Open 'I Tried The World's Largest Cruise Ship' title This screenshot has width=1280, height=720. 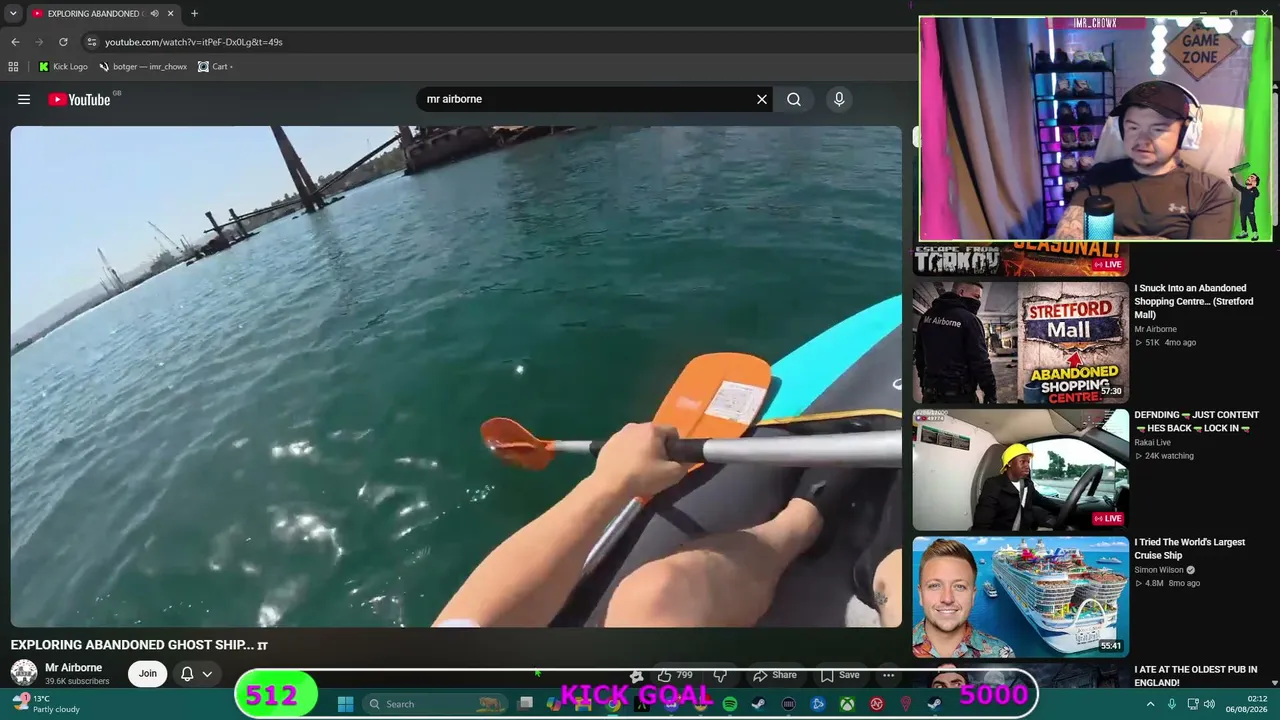(1190, 549)
